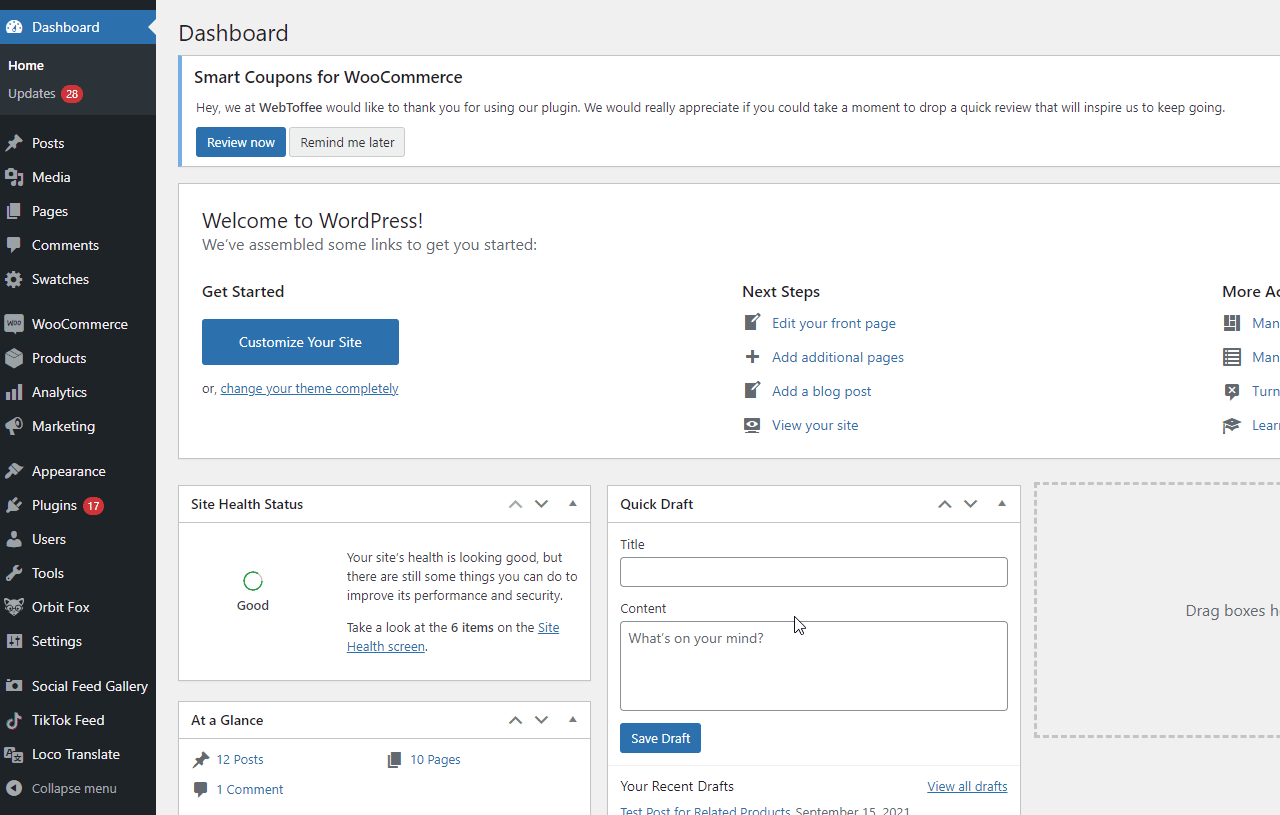Click the TikTok Feed icon
The height and width of the screenshot is (815, 1280).
[x=14, y=720]
